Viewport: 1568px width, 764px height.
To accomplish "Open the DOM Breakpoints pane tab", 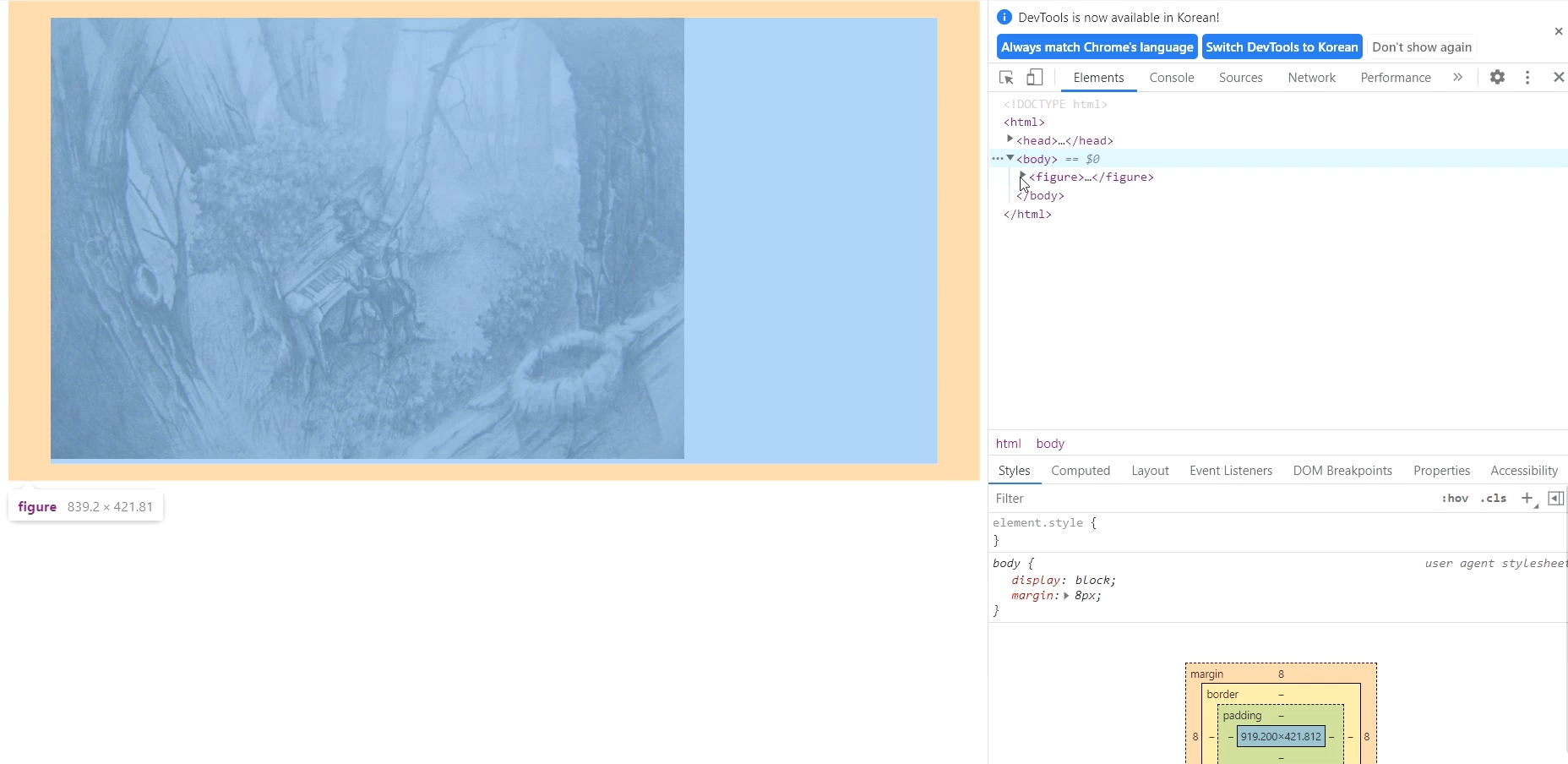I will click(x=1342, y=471).
